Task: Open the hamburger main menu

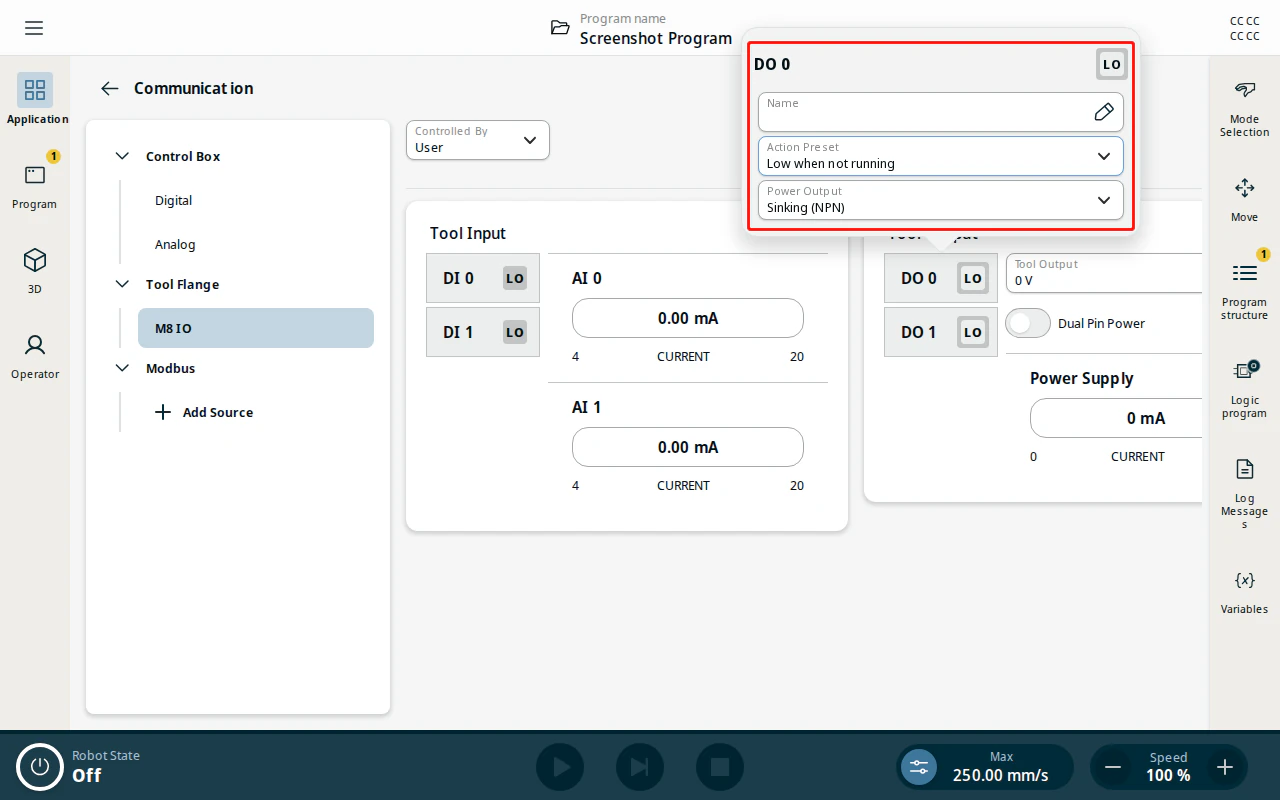Action: [34, 28]
